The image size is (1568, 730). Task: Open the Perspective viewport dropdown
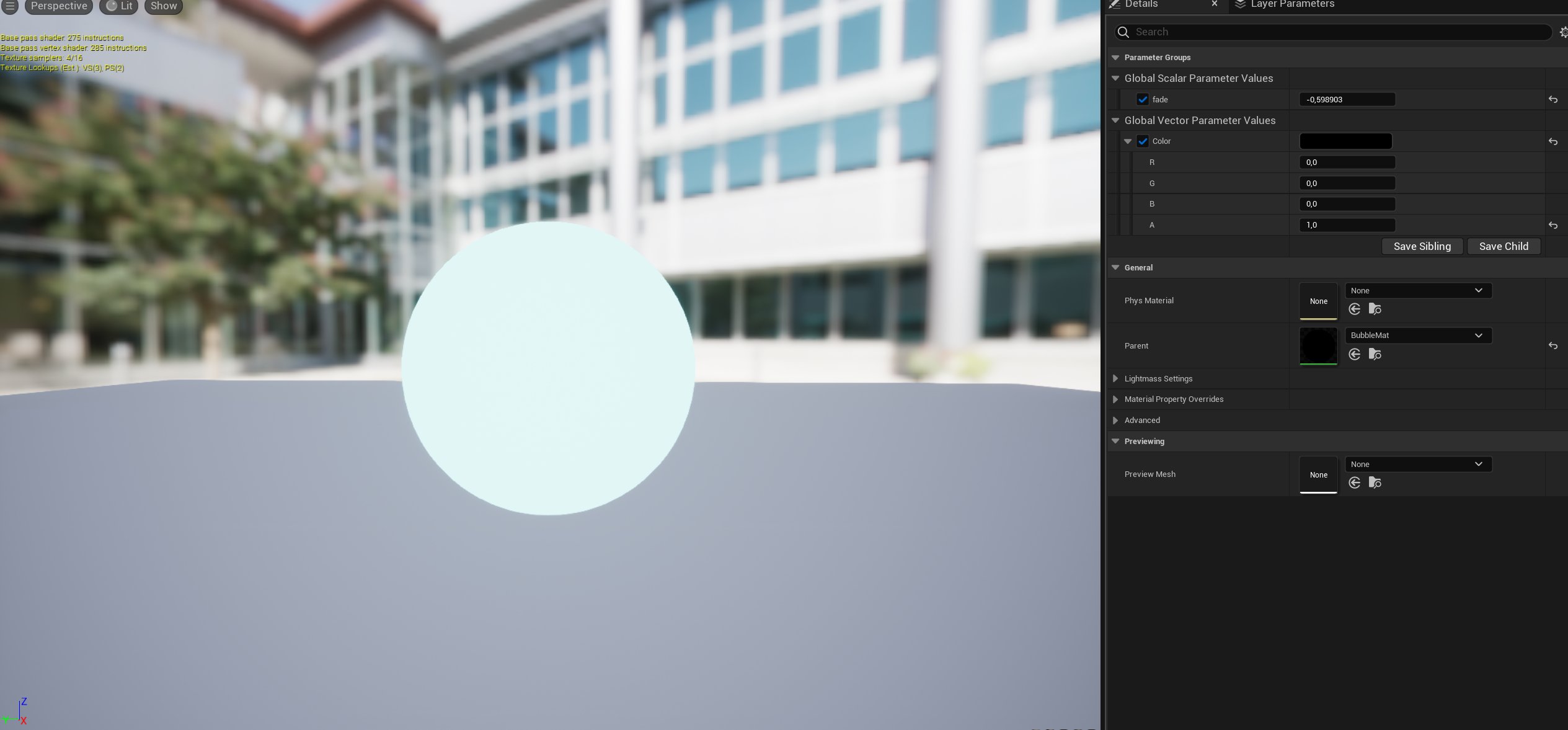pos(58,6)
